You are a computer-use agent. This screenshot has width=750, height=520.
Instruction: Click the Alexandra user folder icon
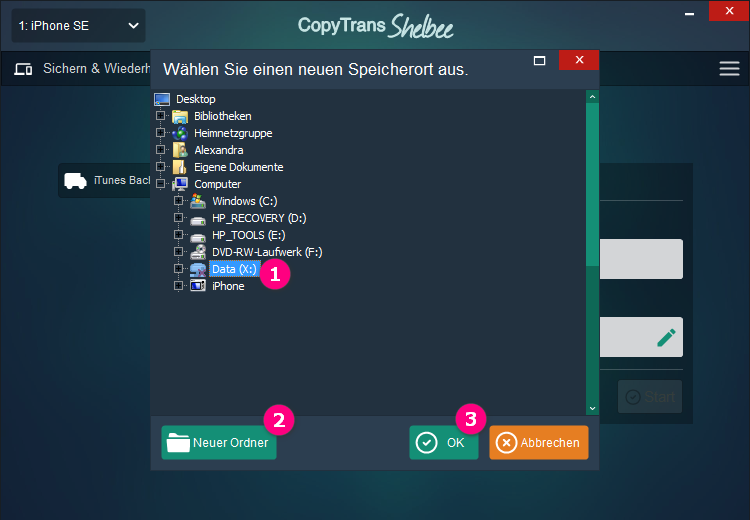click(180, 150)
